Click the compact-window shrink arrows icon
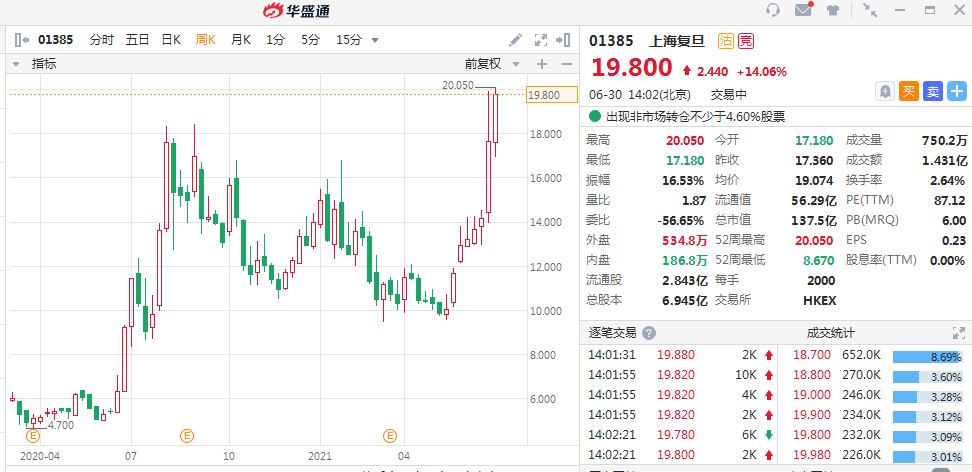This screenshot has height=472, width=972. pyautogui.click(x=870, y=10)
